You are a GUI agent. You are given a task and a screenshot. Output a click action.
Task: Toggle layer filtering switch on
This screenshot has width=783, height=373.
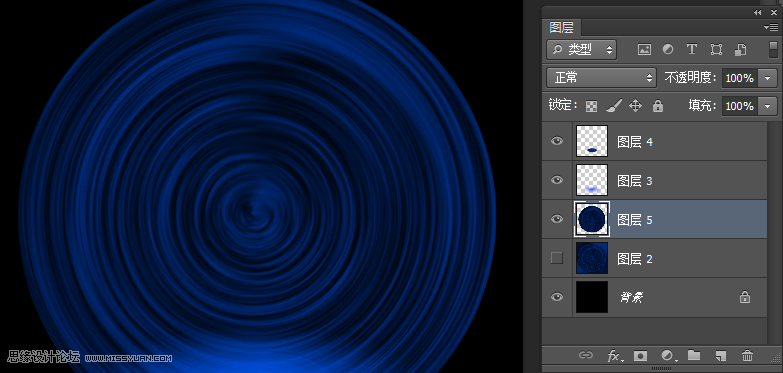click(773, 49)
